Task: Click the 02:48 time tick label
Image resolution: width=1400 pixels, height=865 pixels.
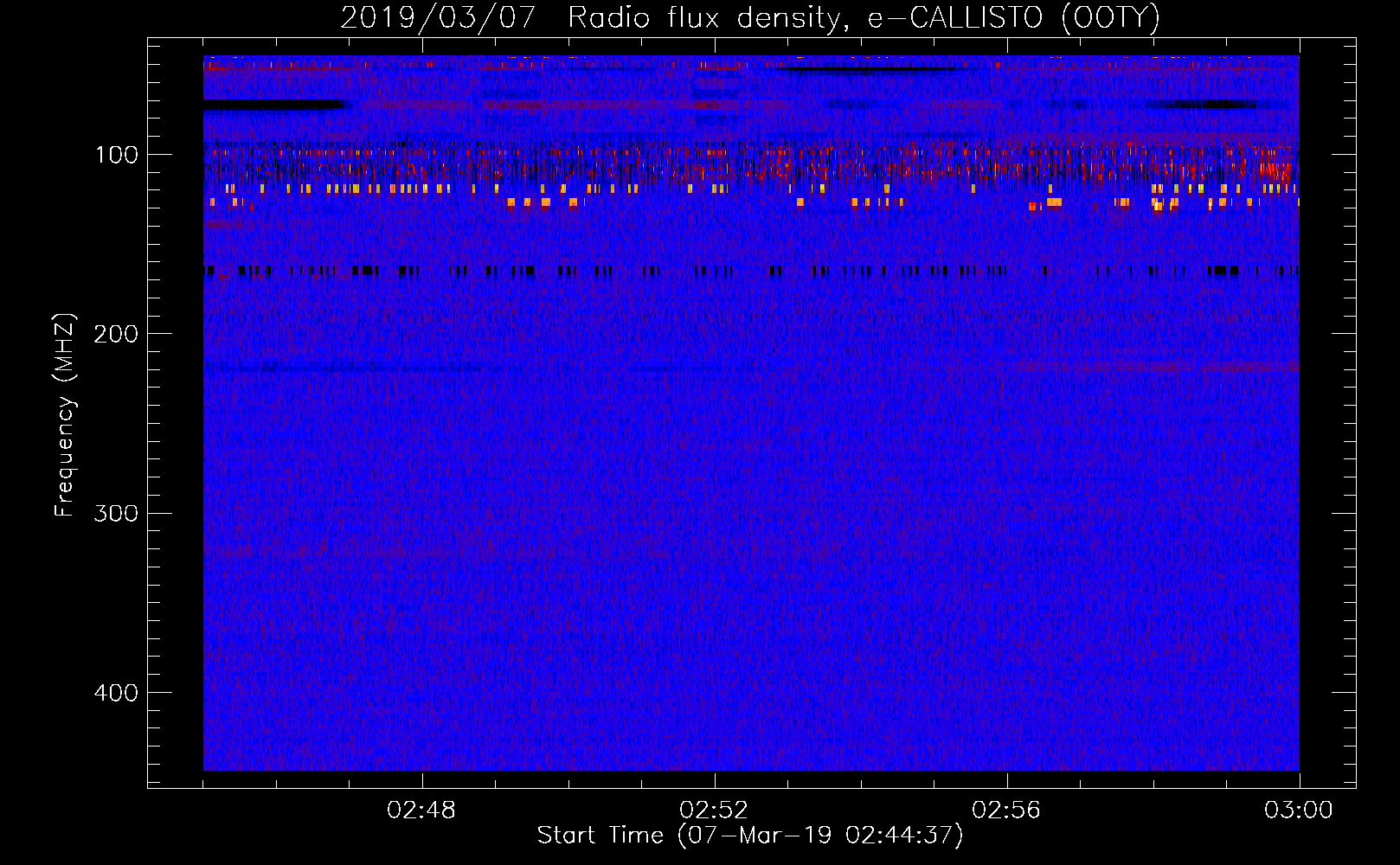Action: (x=421, y=811)
